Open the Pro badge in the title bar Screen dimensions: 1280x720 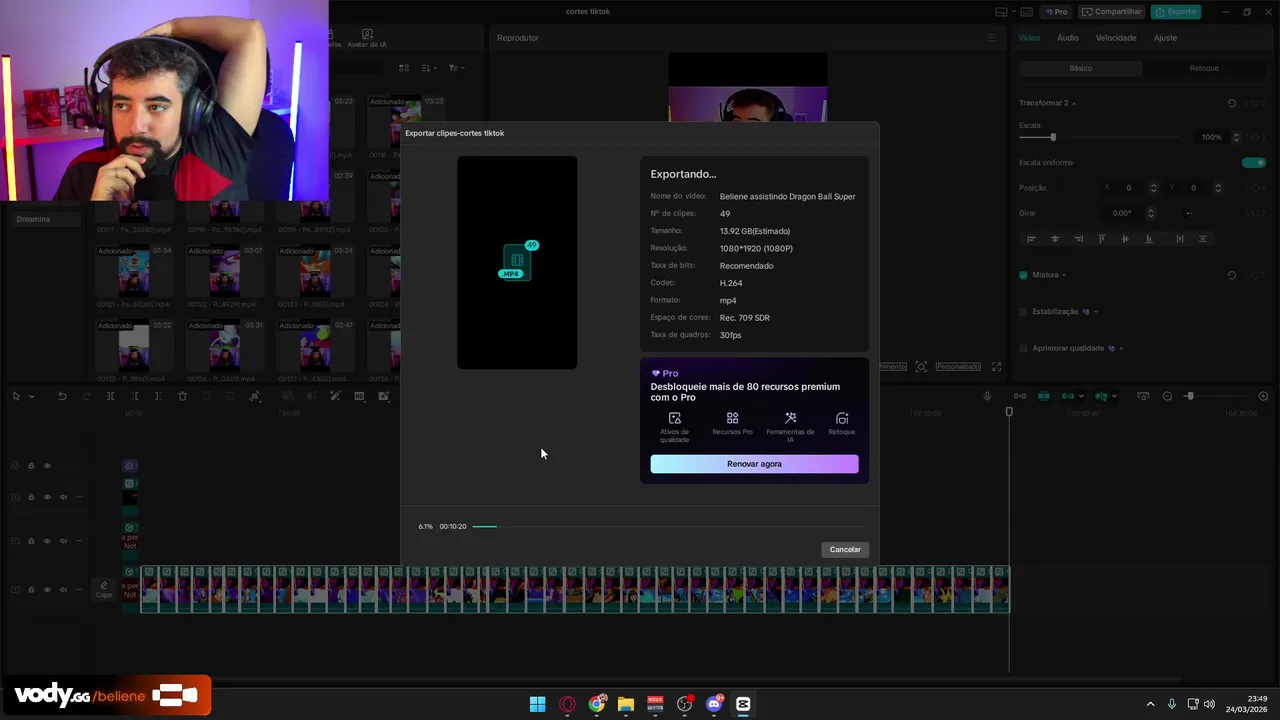coord(1056,12)
